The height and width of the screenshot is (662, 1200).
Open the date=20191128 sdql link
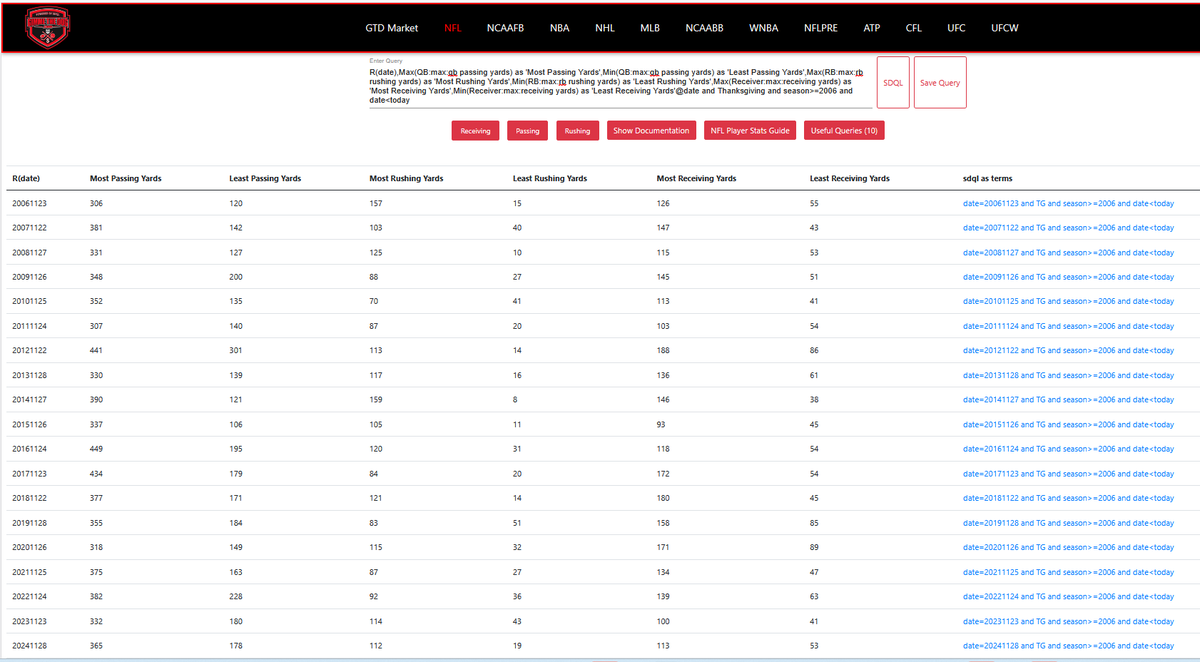pos(1068,523)
